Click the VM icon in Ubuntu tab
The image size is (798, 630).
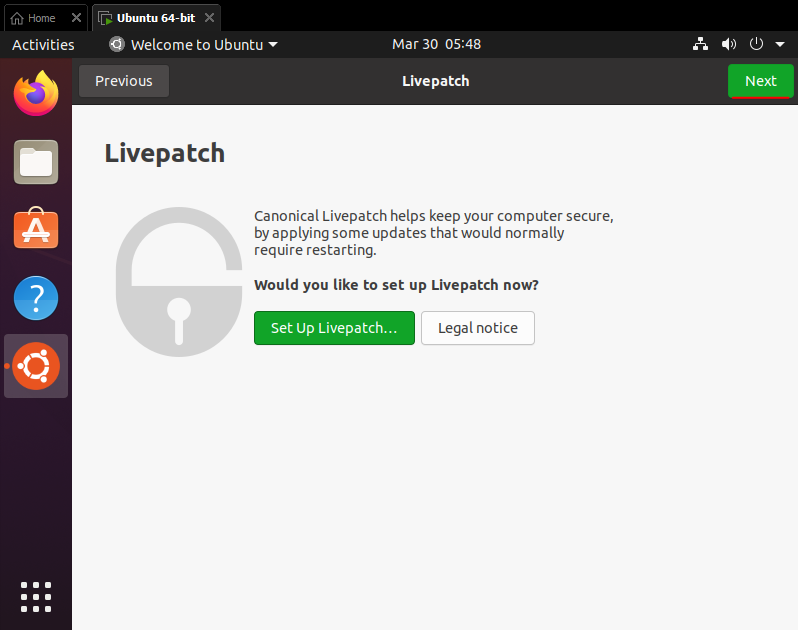click(105, 19)
